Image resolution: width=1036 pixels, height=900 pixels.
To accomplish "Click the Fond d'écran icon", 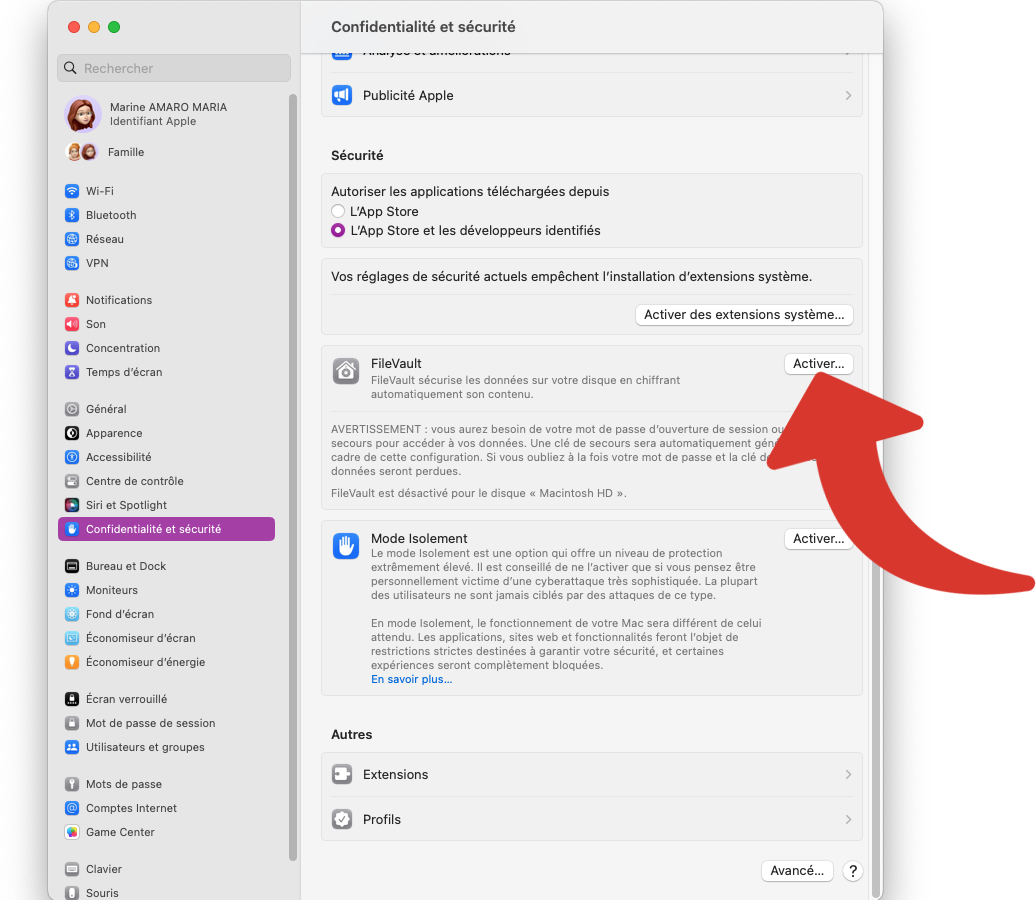I will coord(72,615).
